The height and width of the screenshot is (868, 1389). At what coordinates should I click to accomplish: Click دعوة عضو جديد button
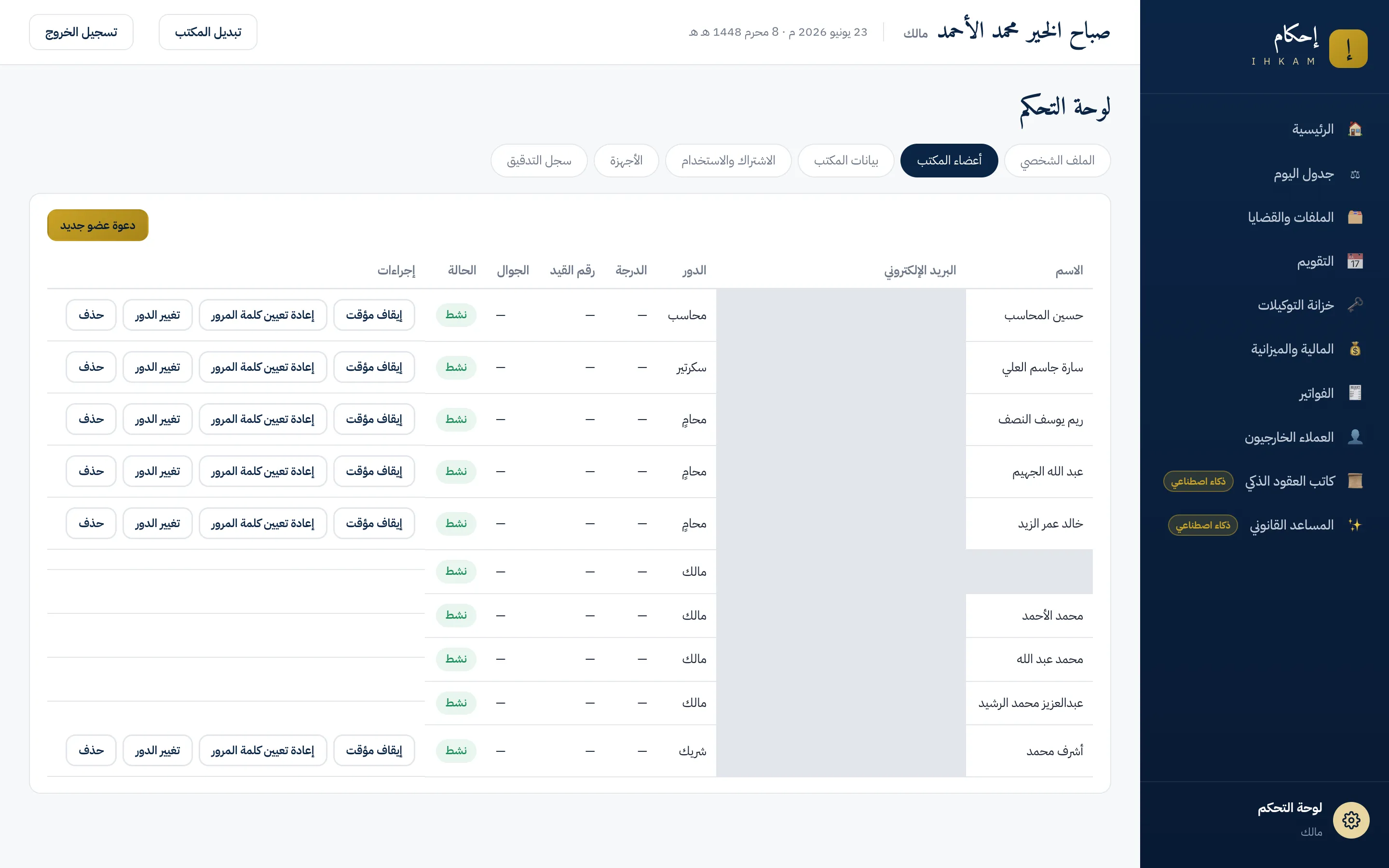[97, 225]
